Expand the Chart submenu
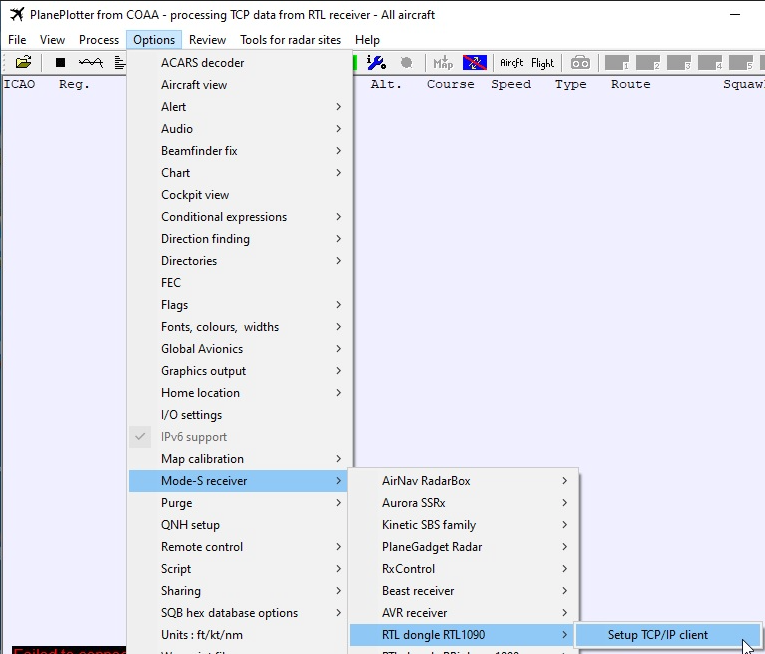Screen dimensions: 765x654 240,172
